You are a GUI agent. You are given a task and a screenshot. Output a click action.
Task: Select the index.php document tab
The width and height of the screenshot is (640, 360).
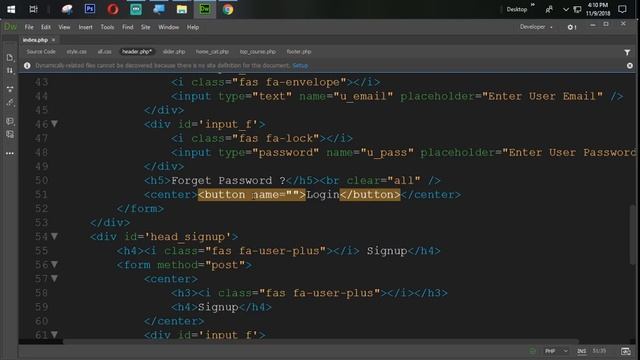point(35,40)
